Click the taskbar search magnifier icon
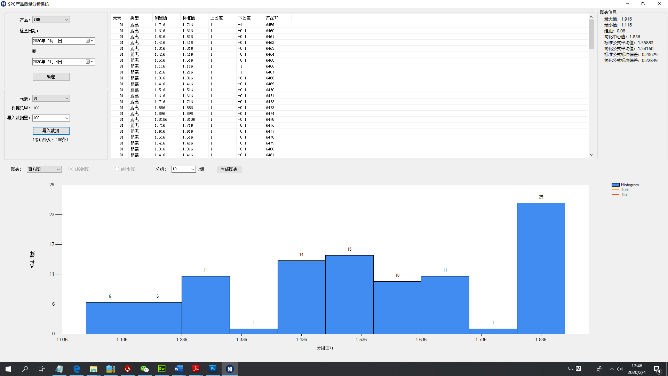 point(25,369)
